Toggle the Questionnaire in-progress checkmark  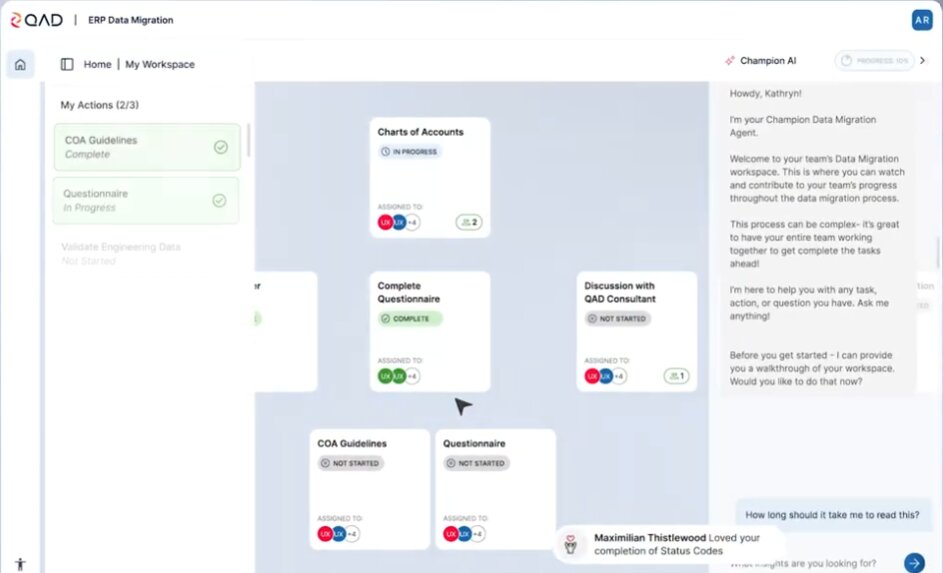pyautogui.click(x=220, y=200)
